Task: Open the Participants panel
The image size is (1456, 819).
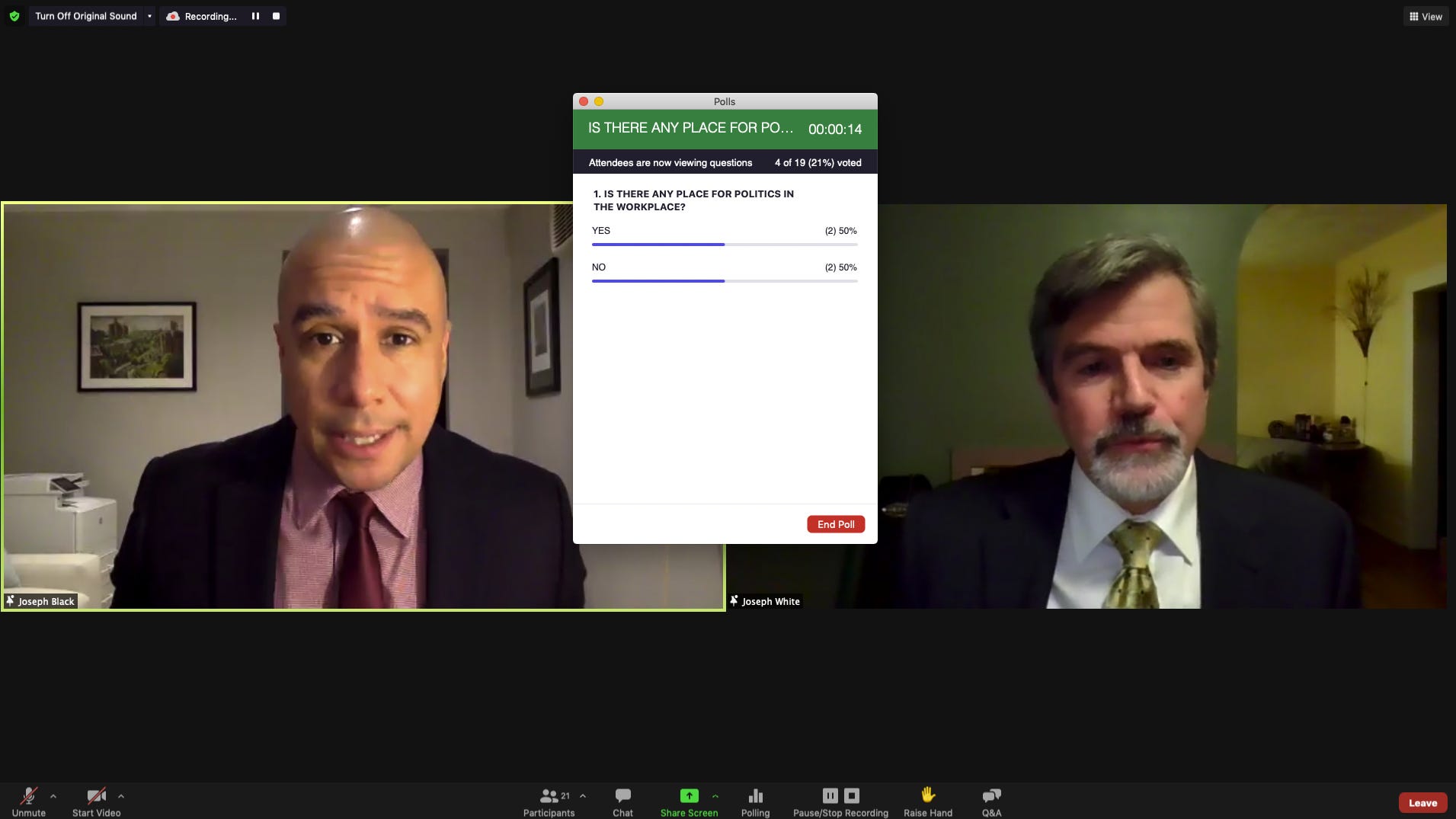Action: (x=549, y=802)
